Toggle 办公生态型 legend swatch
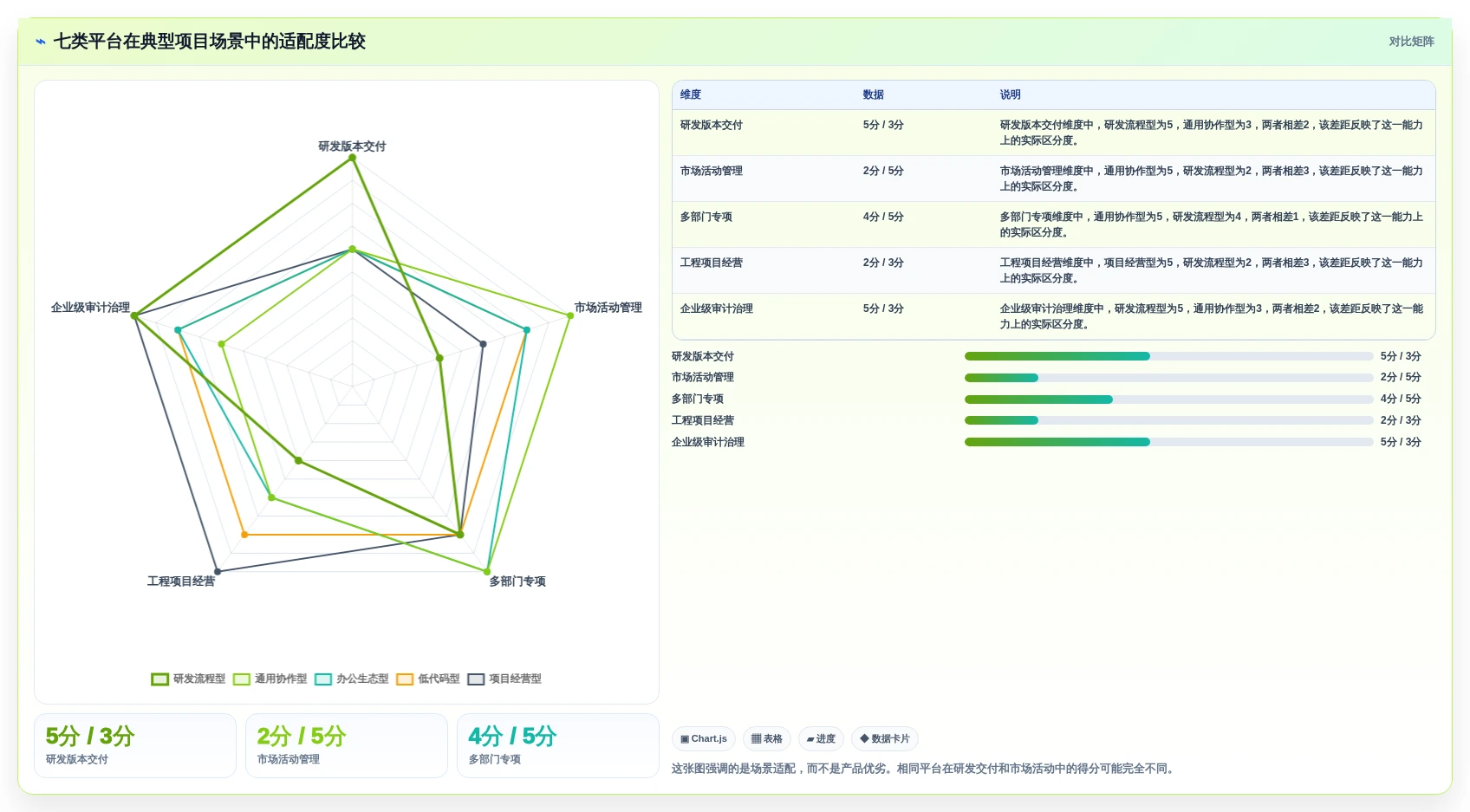Viewport: 1470px width, 812px height. click(x=323, y=679)
